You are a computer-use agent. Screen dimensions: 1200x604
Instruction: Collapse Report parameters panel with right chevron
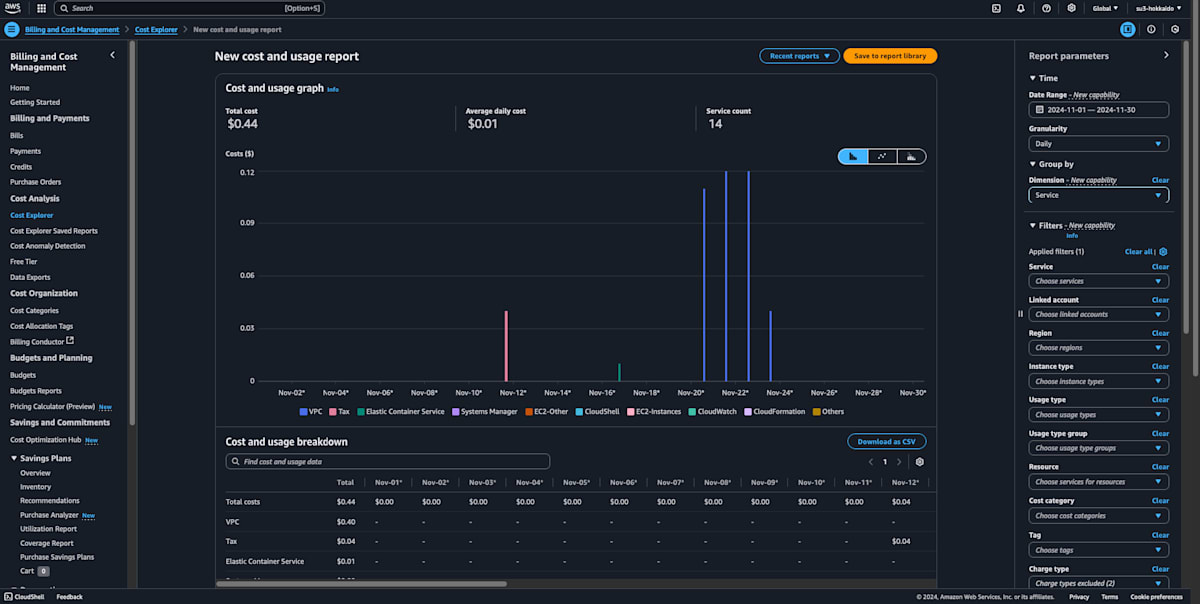pos(1166,56)
